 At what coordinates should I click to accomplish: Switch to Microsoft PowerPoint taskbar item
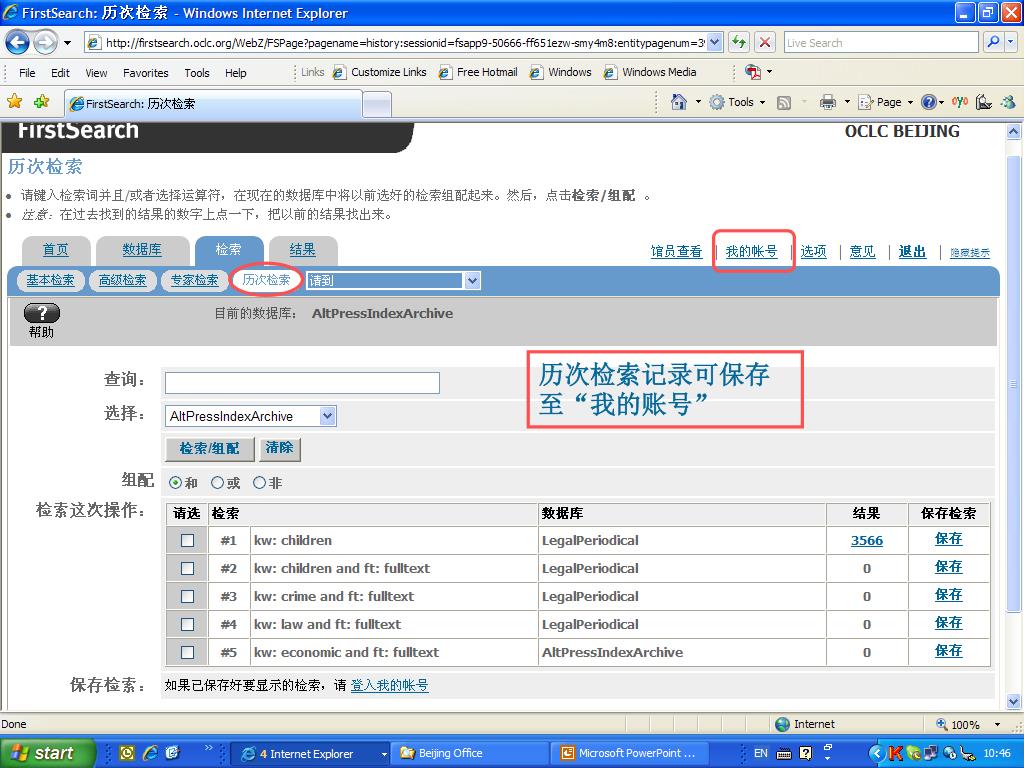coord(631,753)
